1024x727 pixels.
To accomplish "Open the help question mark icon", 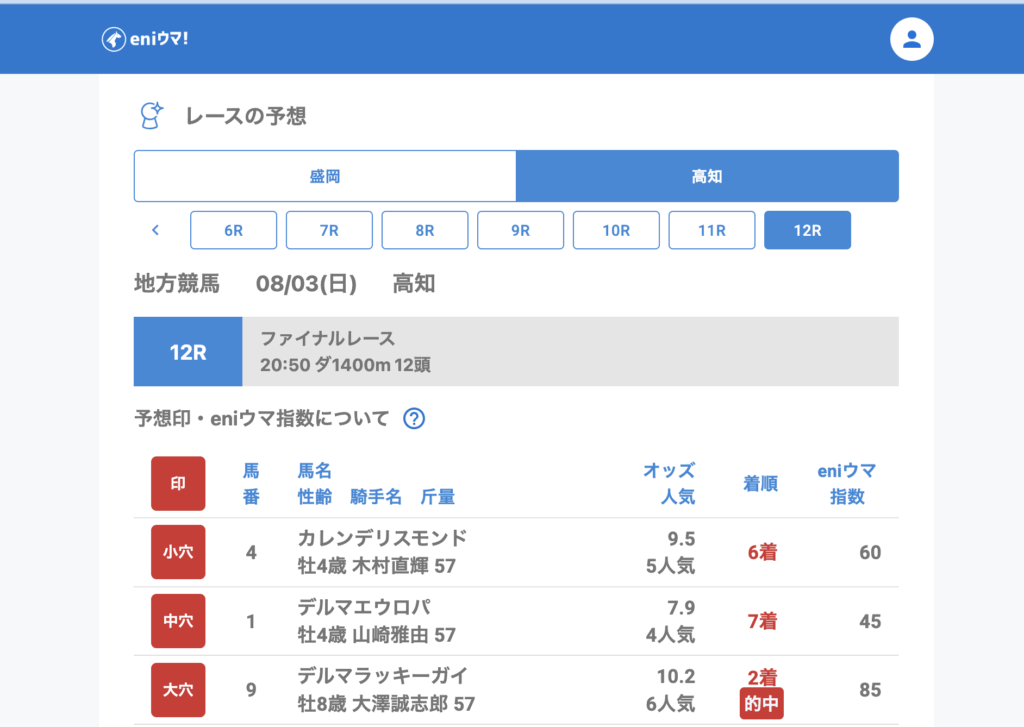I will (414, 419).
